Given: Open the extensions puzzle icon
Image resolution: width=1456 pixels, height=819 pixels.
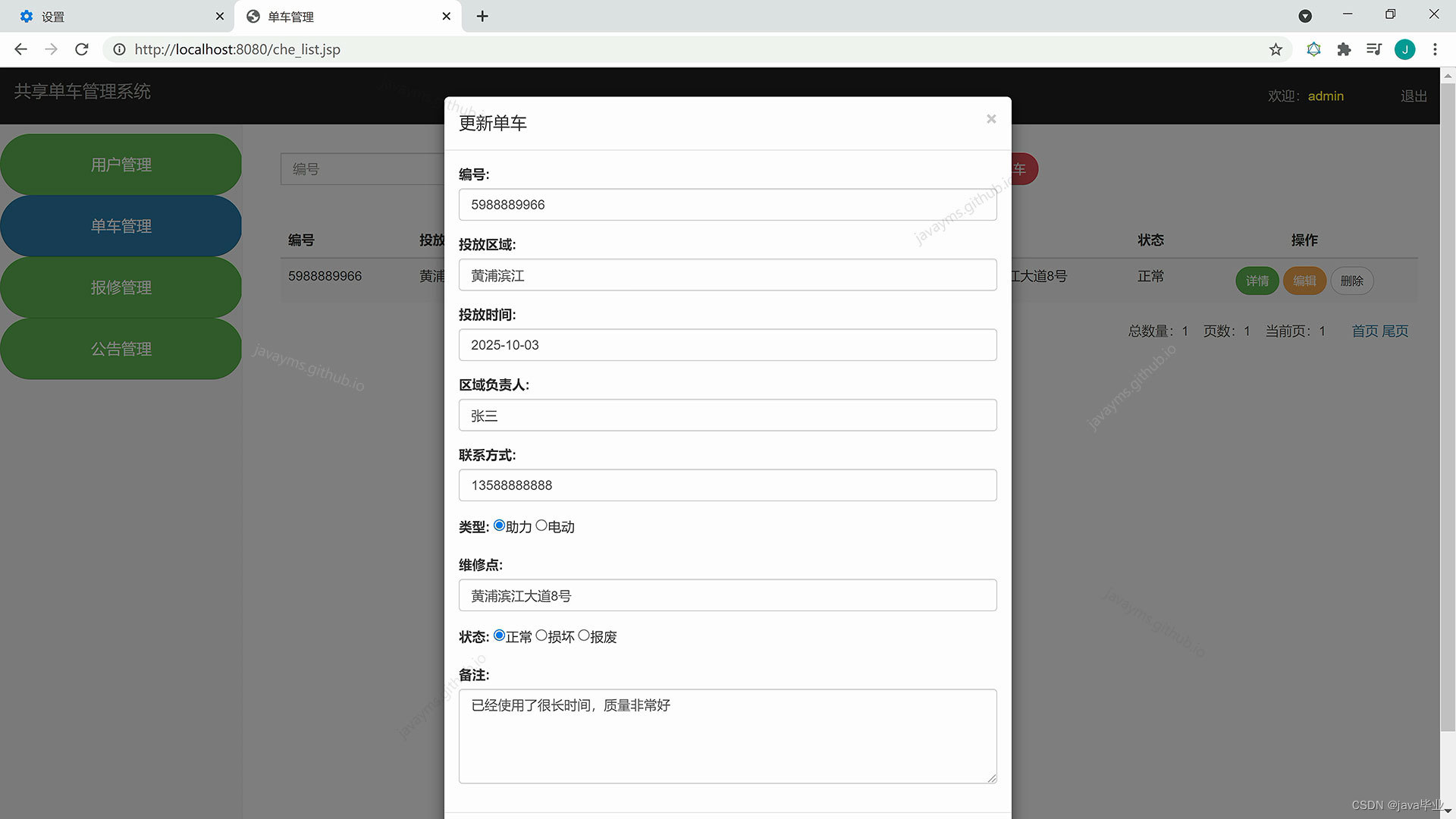Looking at the screenshot, I should tap(1344, 49).
